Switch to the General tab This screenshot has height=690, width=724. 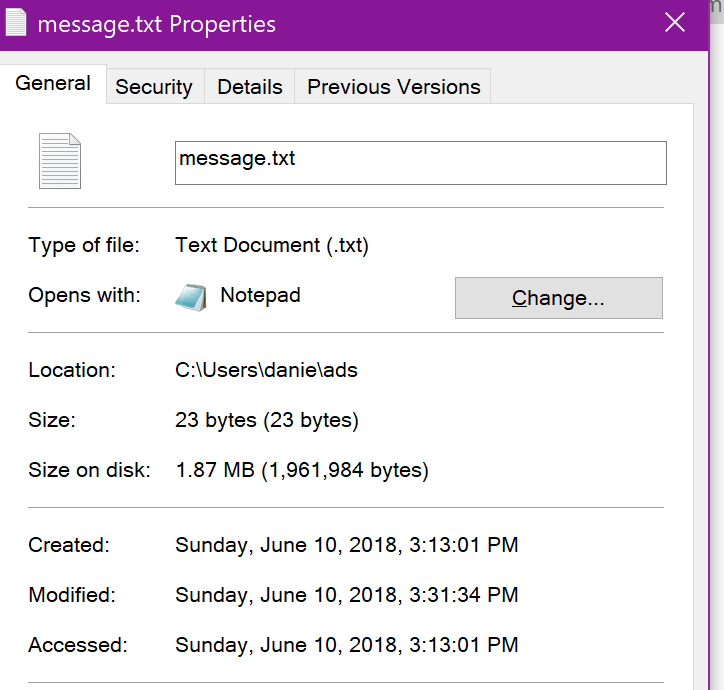click(x=53, y=84)
